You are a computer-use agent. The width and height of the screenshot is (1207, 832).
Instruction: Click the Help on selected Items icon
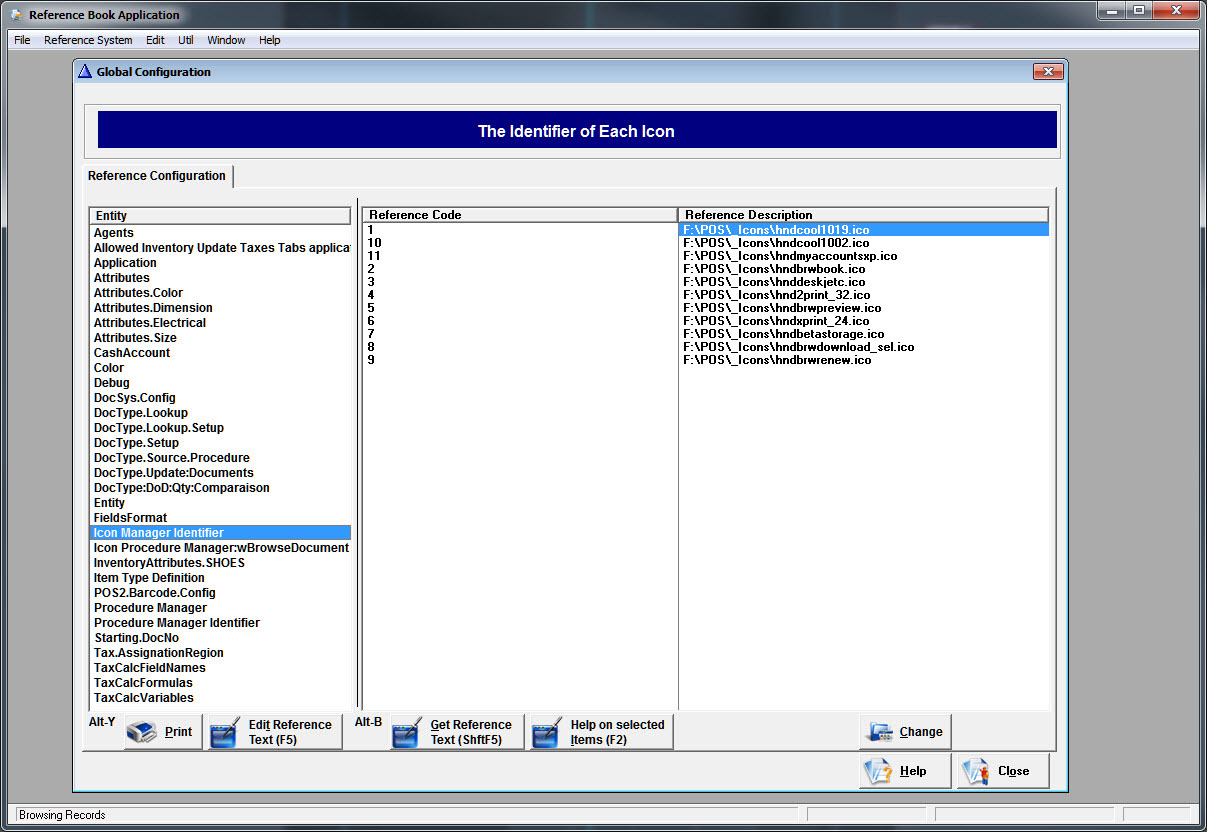[x=547, y=732]
